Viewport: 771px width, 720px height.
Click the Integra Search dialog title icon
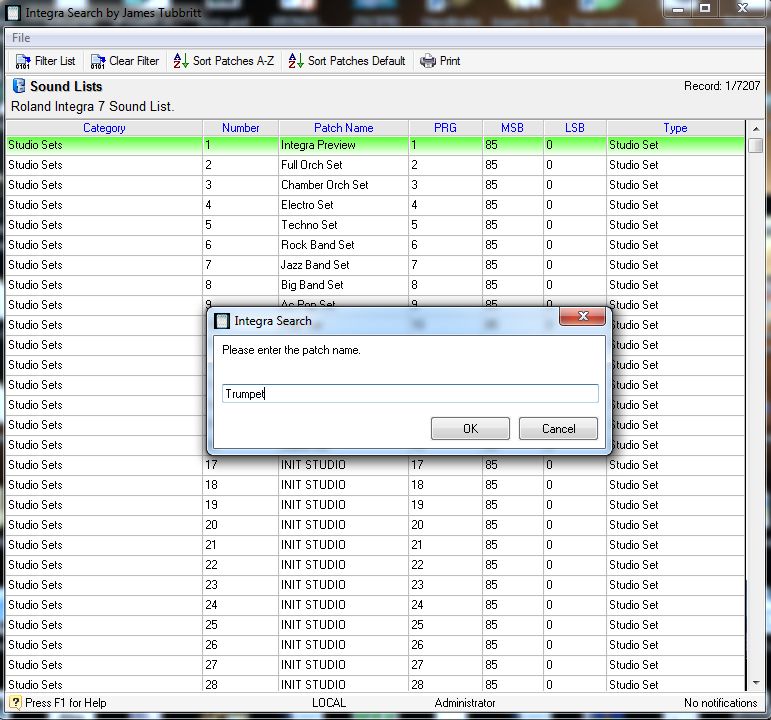(x=222, y=321)
